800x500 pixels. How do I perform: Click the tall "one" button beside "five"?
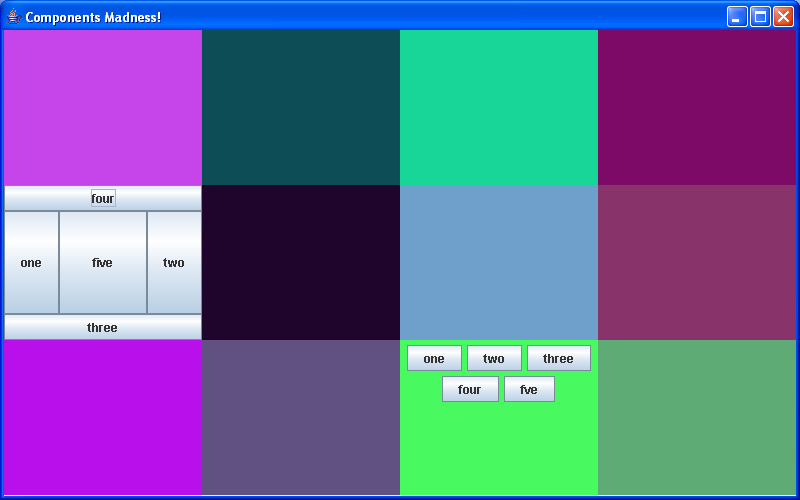[32, 262]
